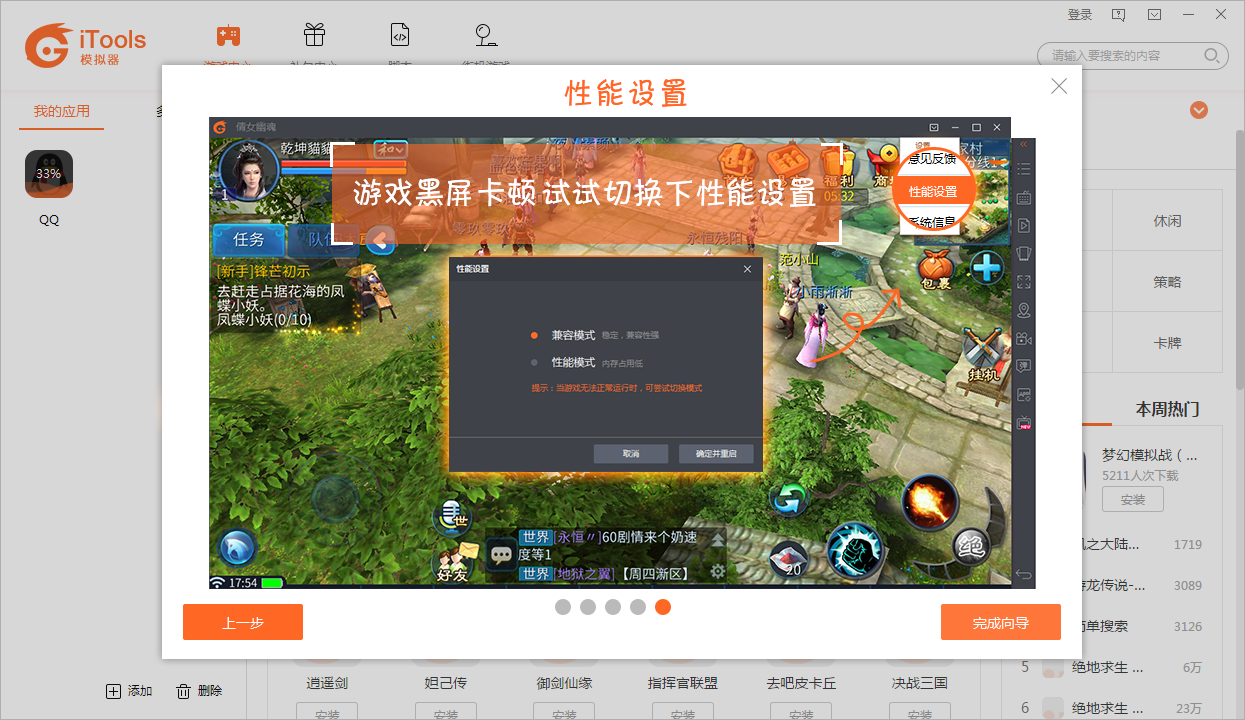Select the orange fifth wizard page dot

point(663,607)
